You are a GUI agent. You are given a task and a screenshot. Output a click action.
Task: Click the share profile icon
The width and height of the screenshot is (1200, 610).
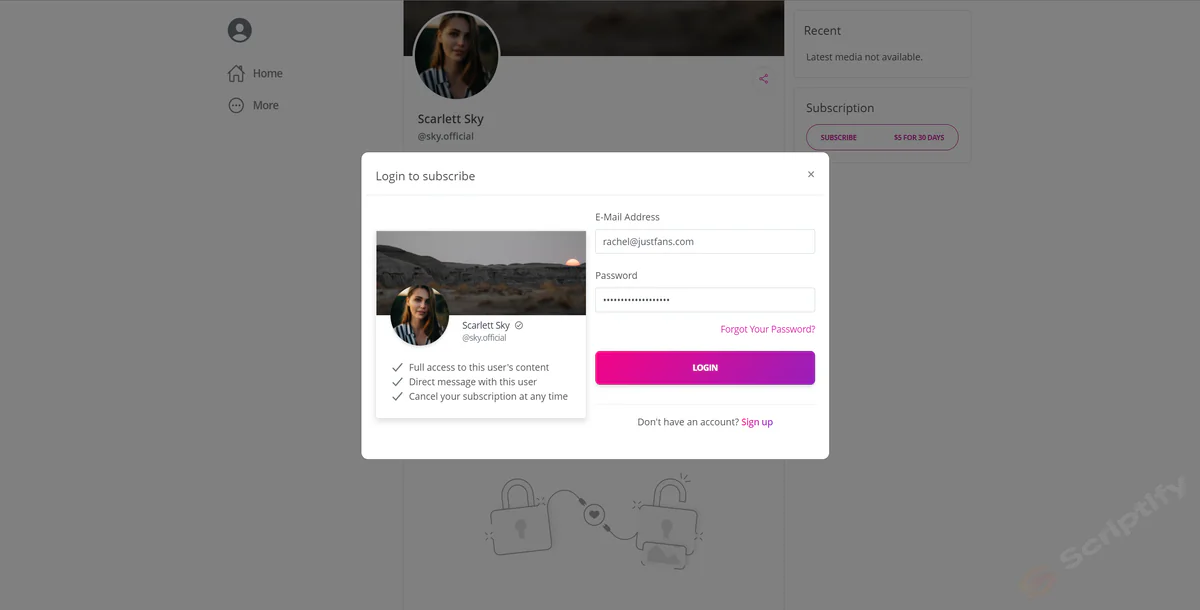[764, 79]
